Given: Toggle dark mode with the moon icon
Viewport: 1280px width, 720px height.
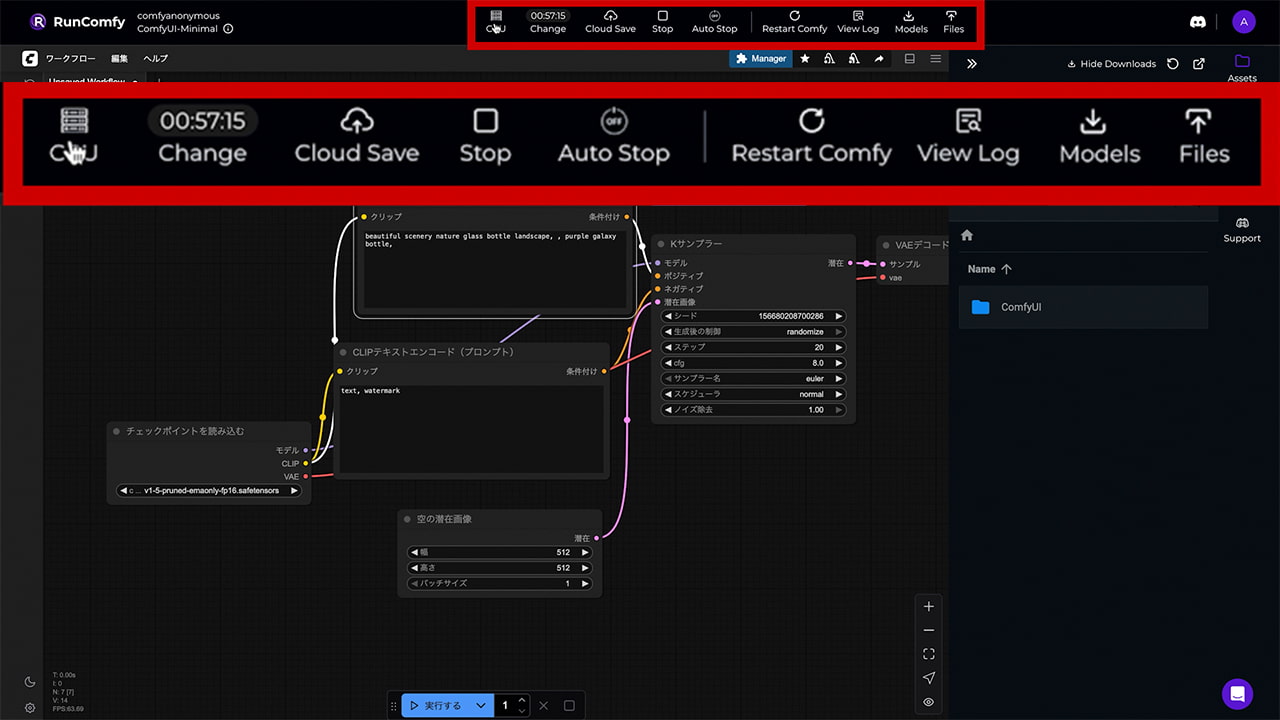Looking at the screenshot, I should (x=30, y=682).
